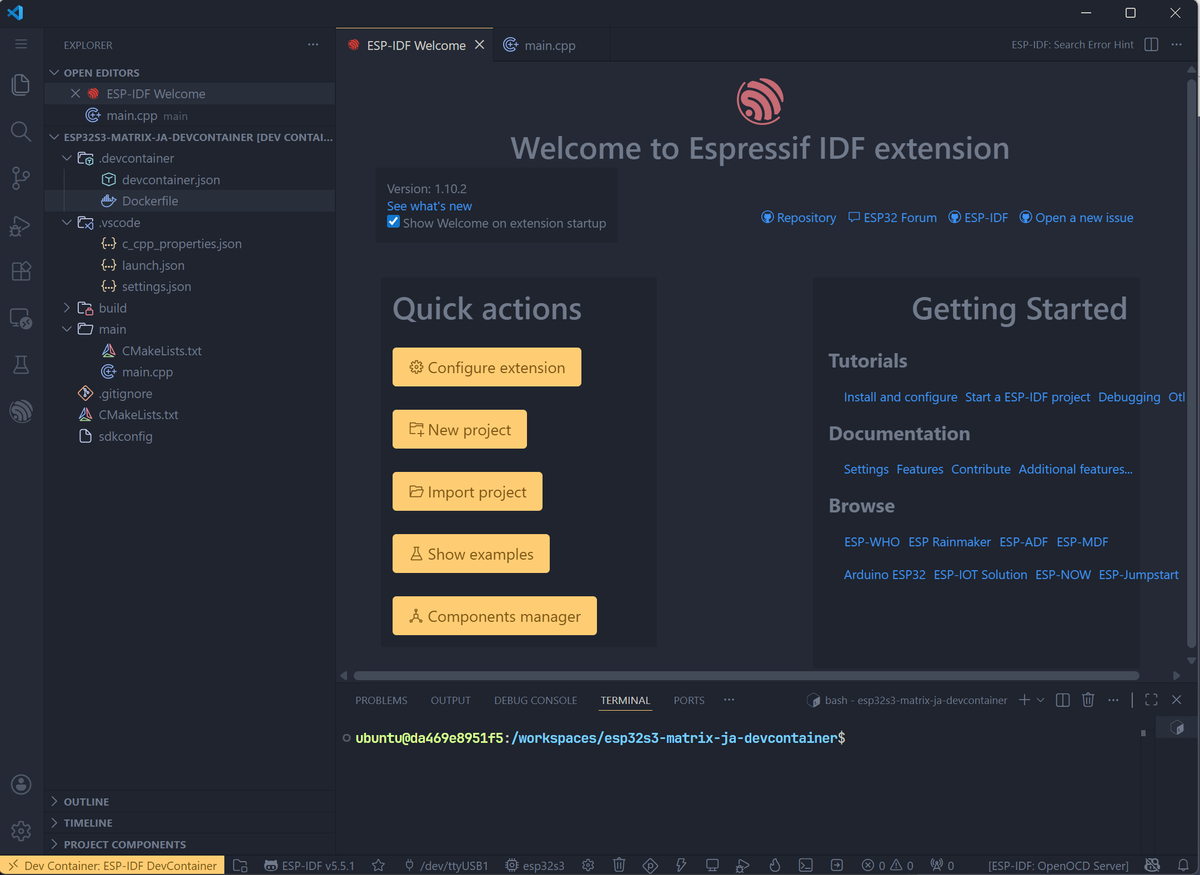
Task: Open the Extensions view icon
Action: tap(20, 271)
